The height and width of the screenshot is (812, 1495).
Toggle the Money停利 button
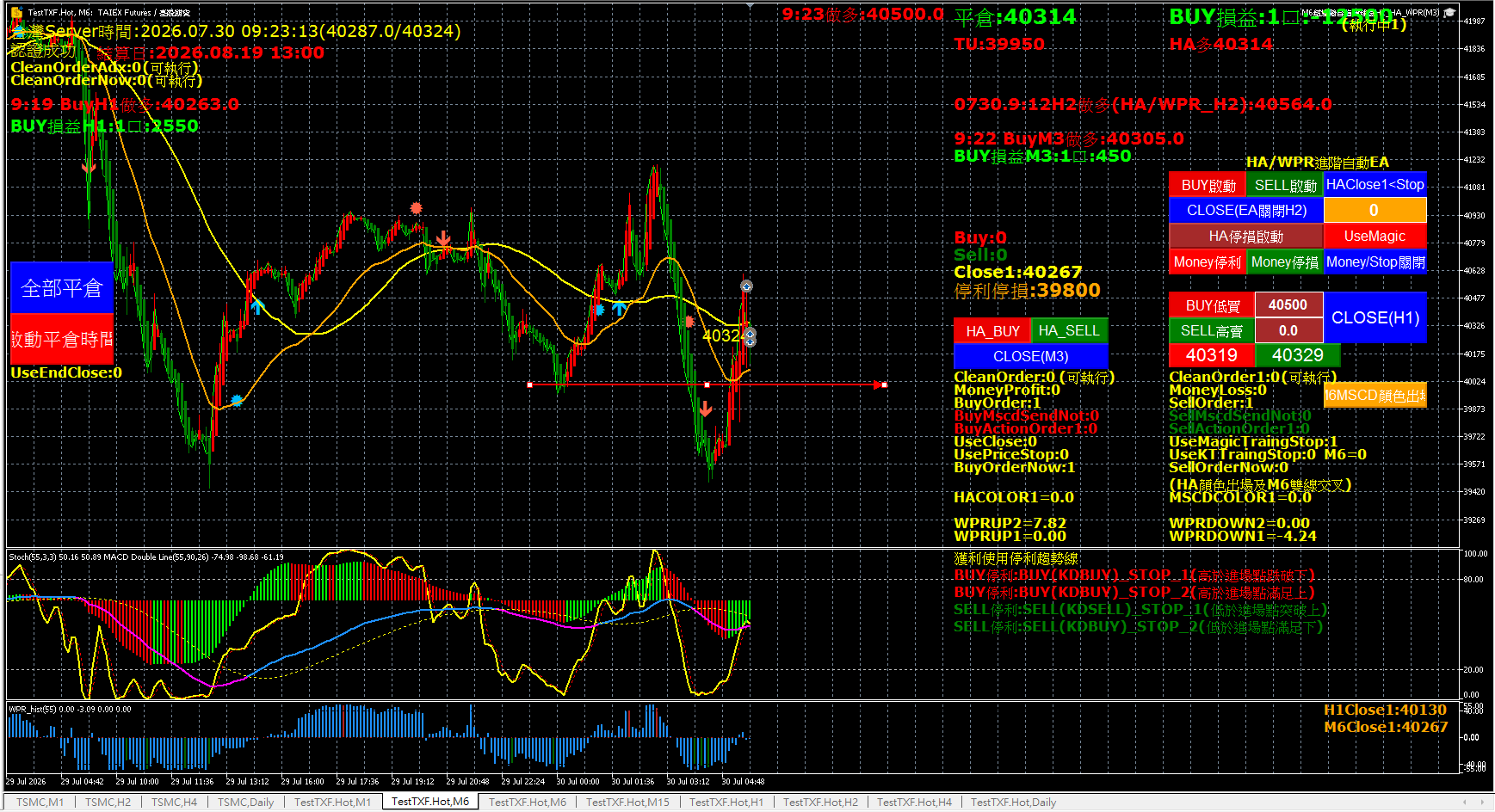pos(1208,261)
